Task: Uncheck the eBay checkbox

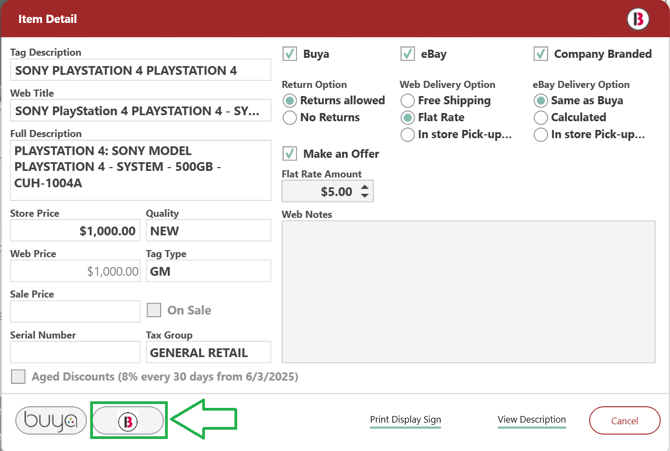Action: pos(407,54)
